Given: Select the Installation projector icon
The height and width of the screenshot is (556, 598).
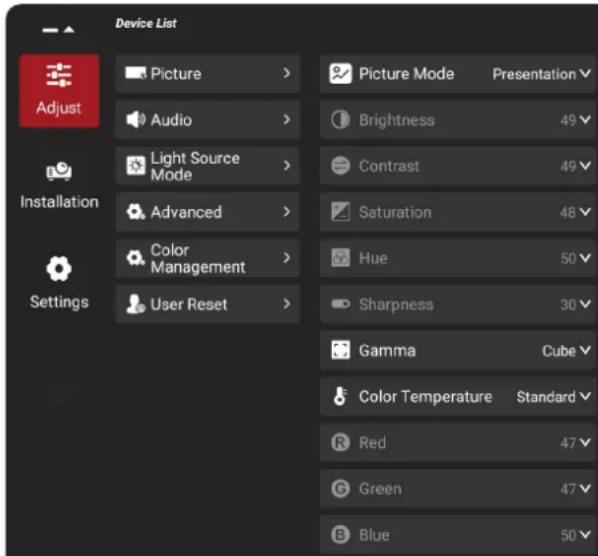Looking at the screenshot, I should (59, 171).
